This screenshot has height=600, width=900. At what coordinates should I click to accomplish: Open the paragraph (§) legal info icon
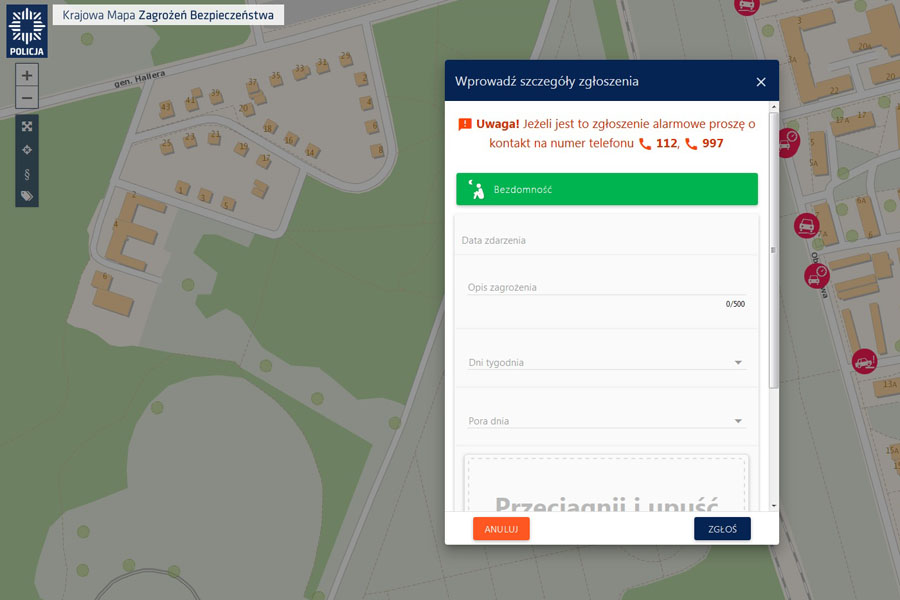(27, 173)
